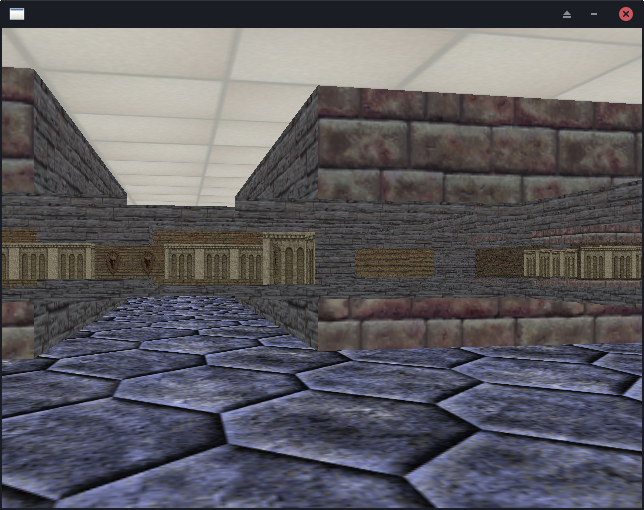Close the window with red X button
Screen dimensions: 644x510
coord(626,14)
